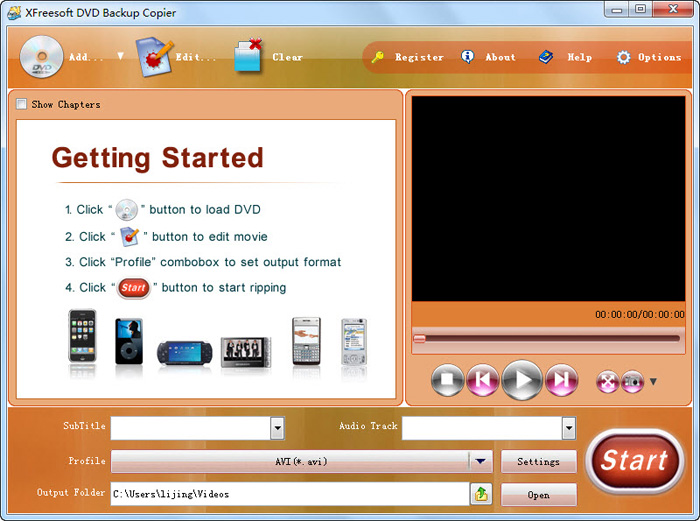Expand the Profile combobox arrow

click(x=481, y=461)
